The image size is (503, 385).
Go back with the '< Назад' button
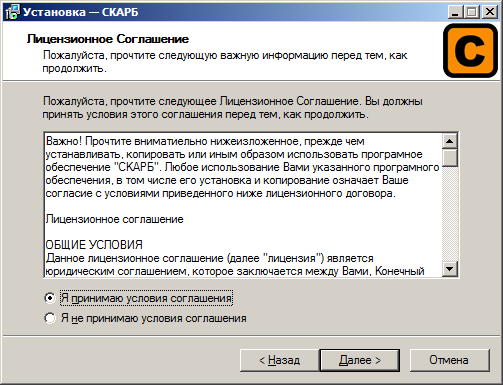(x=279, y=360)
